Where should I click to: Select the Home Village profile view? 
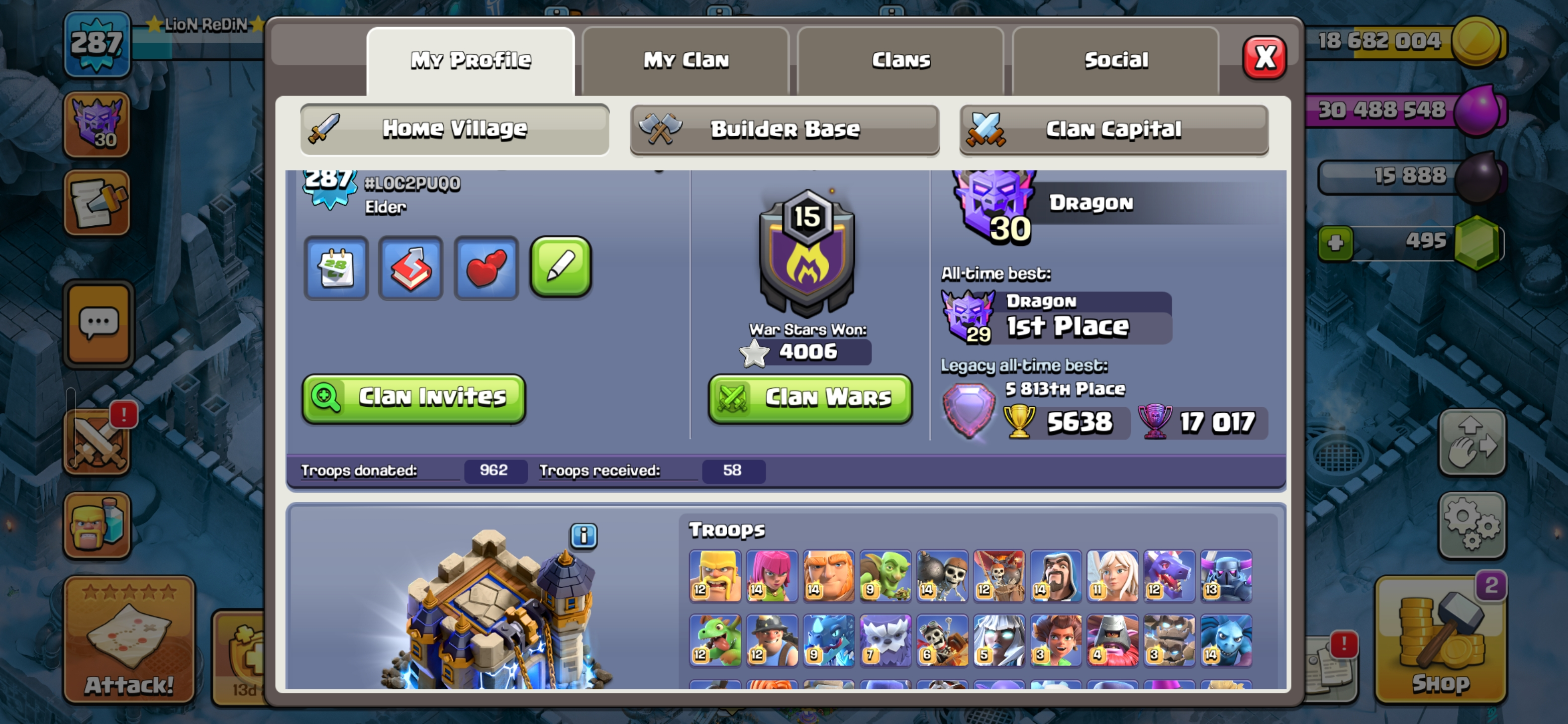click(455, 129)
